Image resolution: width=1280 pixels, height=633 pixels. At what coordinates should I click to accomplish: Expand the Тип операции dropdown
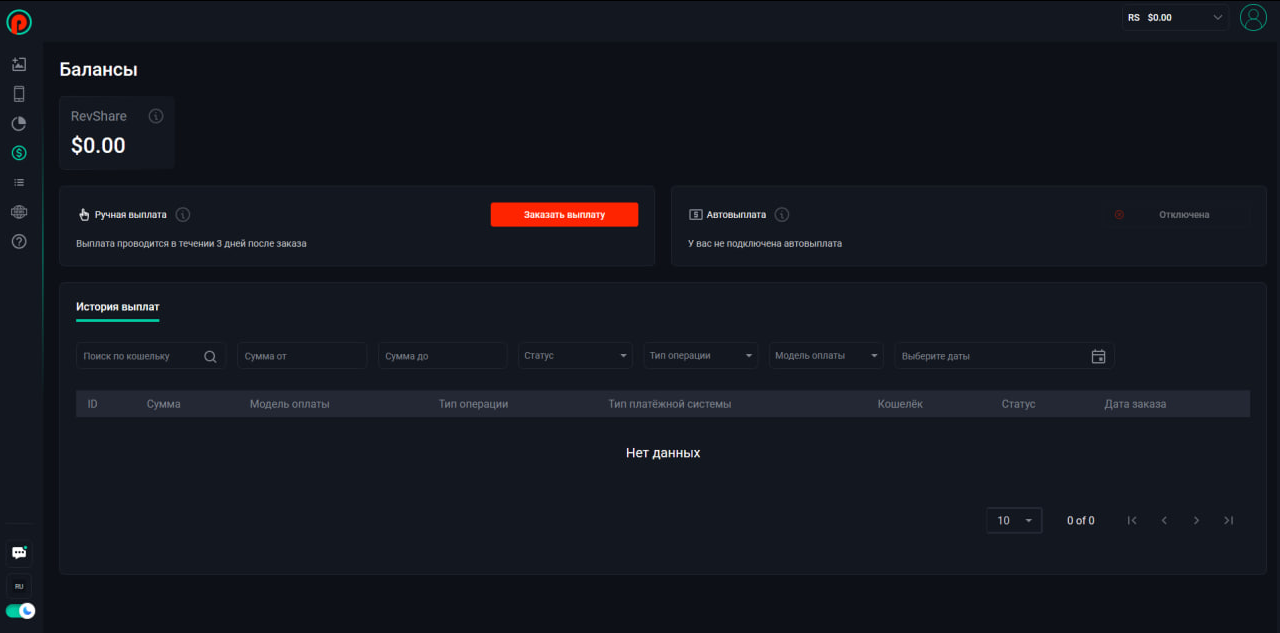(x=701, y=356)
